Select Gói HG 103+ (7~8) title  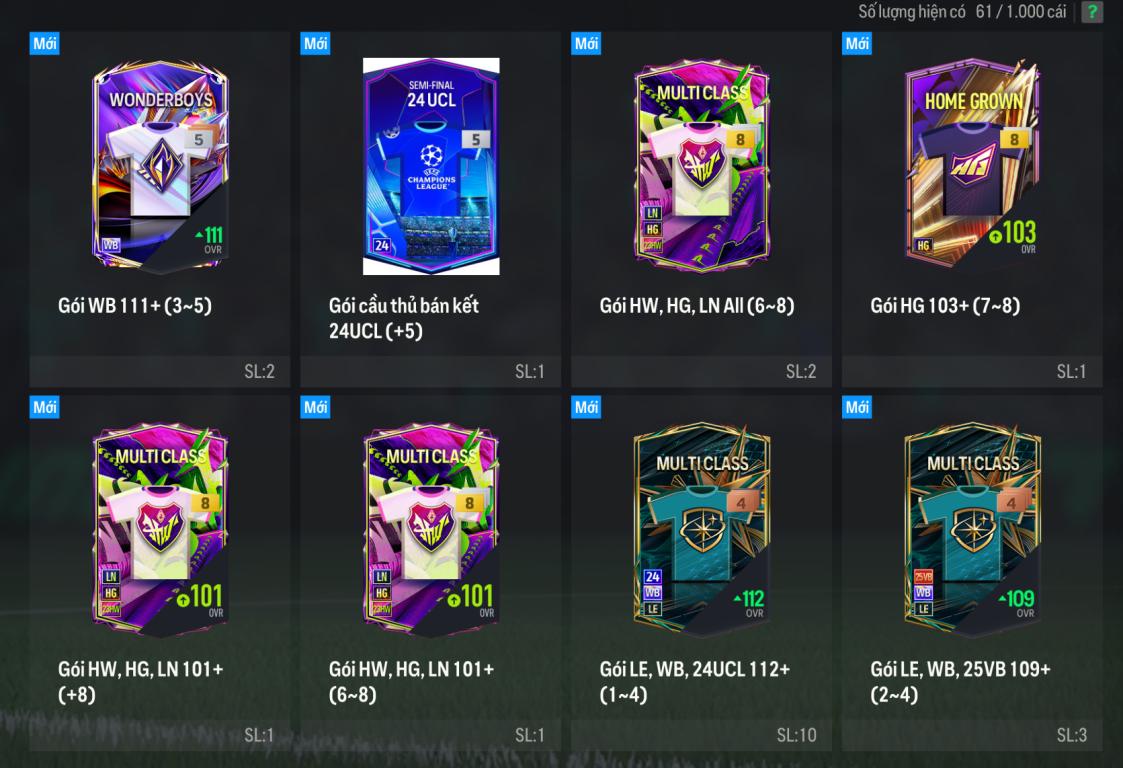(x=945, y=306)
